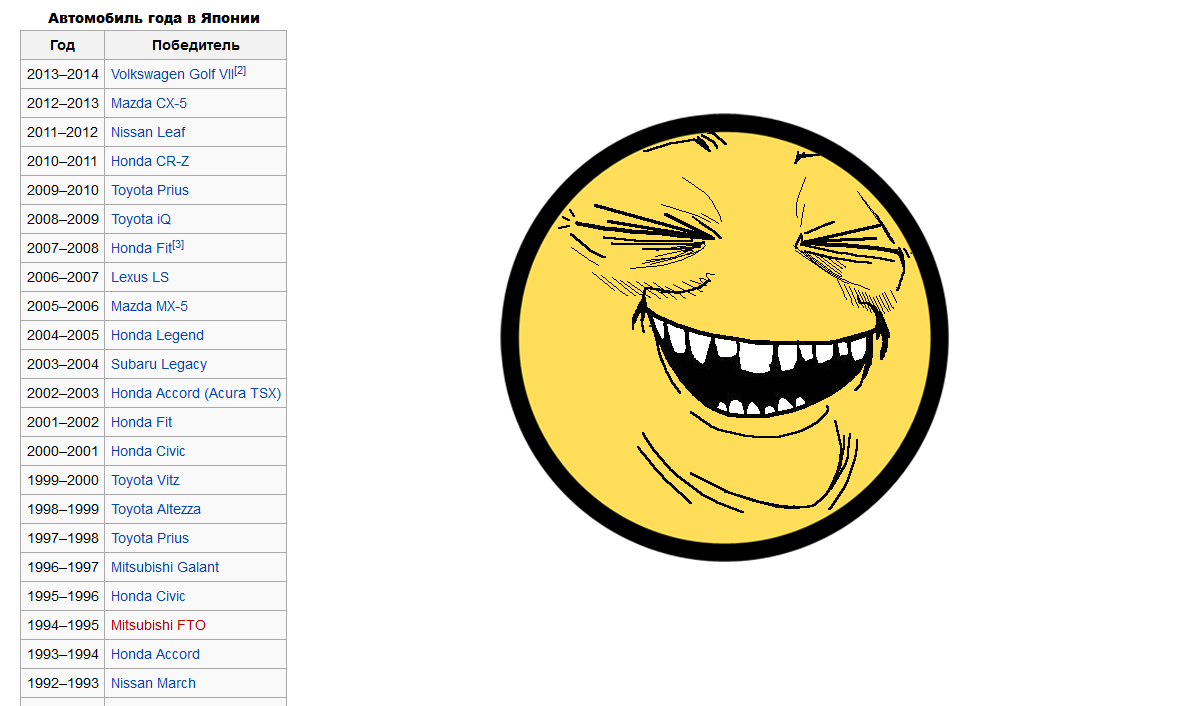
Task: Click the Nissan March link
Action: pyautogui.click(x=153, y=683)
